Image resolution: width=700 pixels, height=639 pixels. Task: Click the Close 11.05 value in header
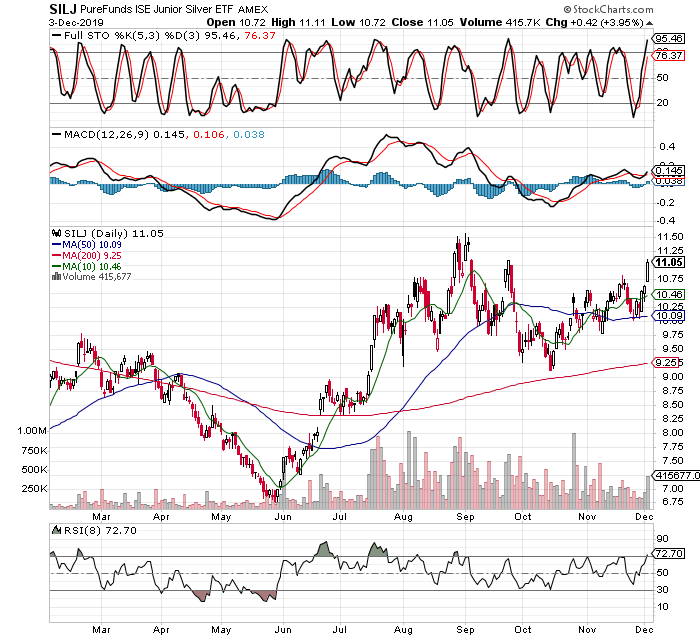(422, 22)
